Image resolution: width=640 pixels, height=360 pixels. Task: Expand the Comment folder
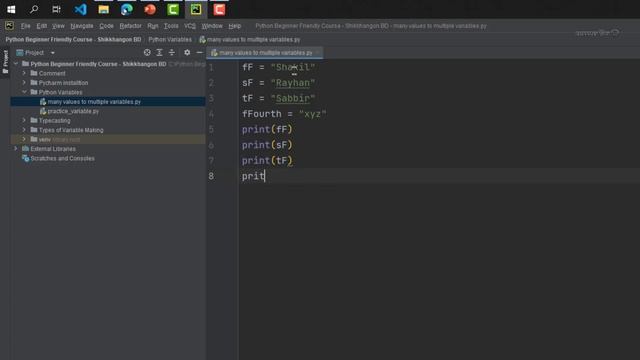pyautogui.click(x=24, y=73)
